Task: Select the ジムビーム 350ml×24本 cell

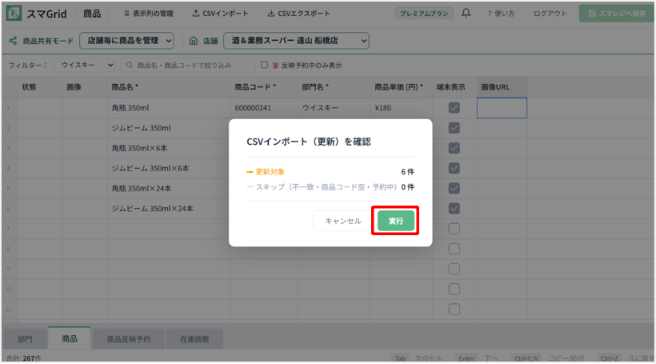Action: pyautogui.click(x=169, y=208)
